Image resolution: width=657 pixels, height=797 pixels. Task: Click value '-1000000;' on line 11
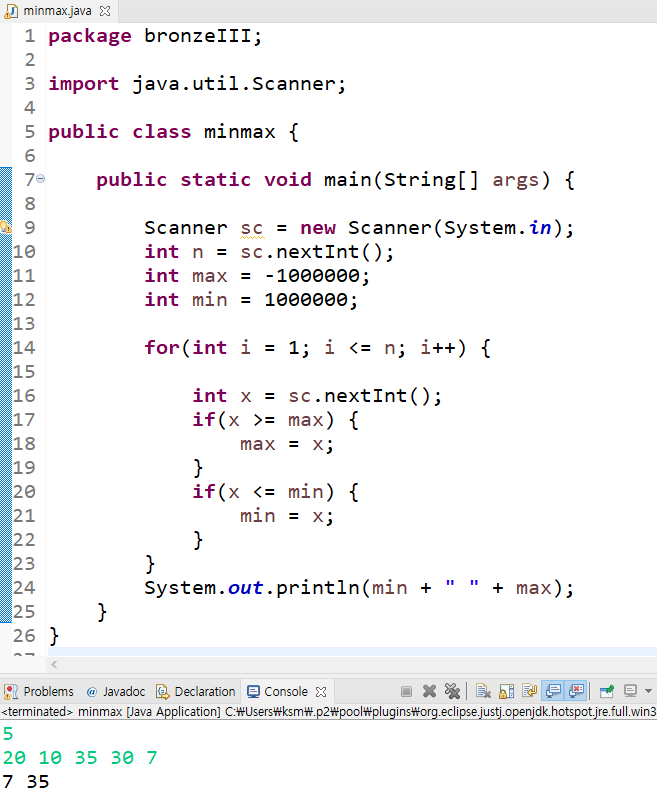coord(317,276)
